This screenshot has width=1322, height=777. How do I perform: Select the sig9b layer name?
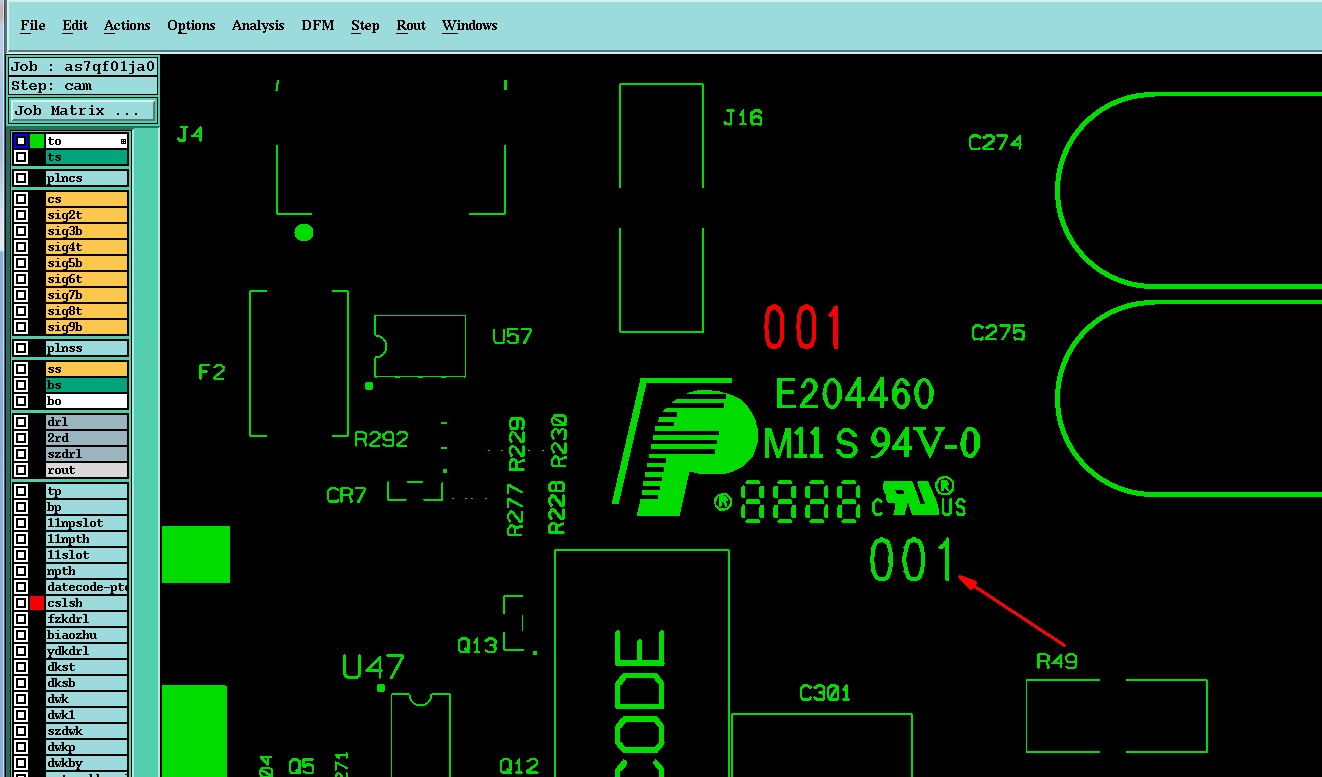point(87,327)
